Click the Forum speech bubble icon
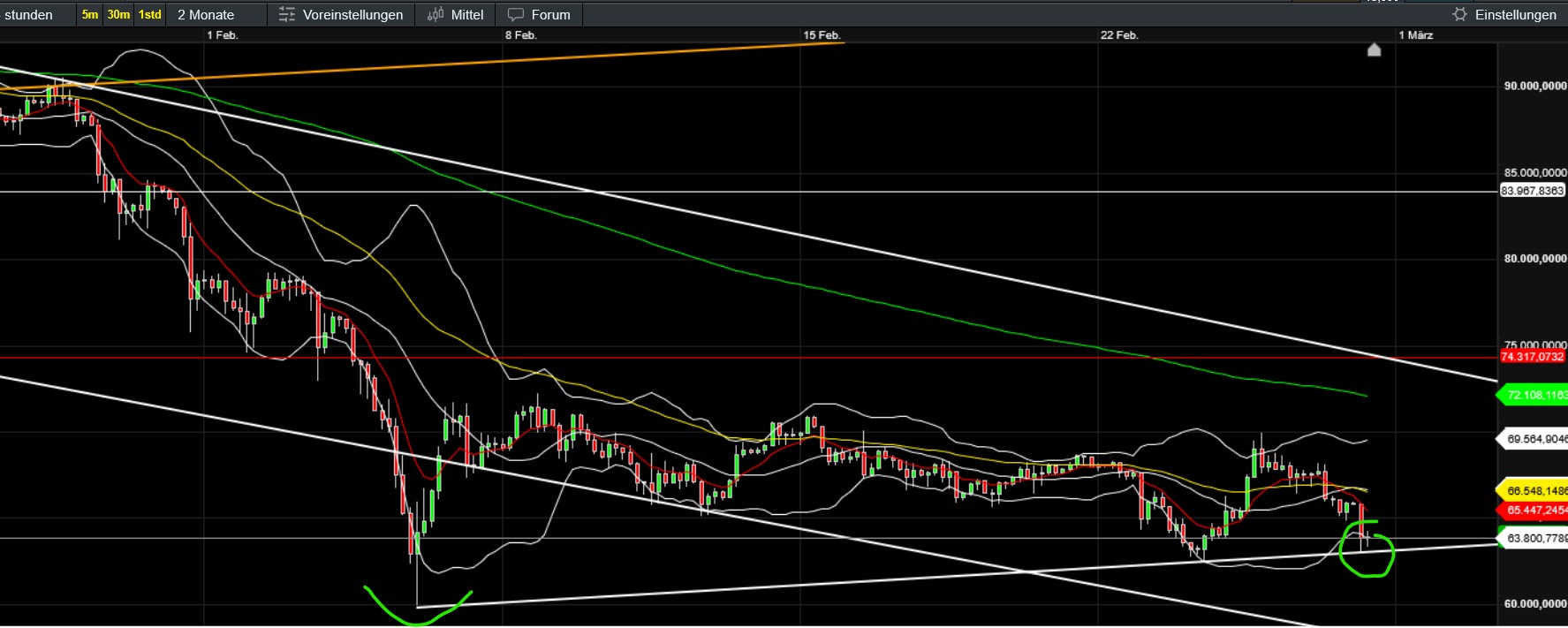Screen dimensions: 1568x628 pos(516,14)
